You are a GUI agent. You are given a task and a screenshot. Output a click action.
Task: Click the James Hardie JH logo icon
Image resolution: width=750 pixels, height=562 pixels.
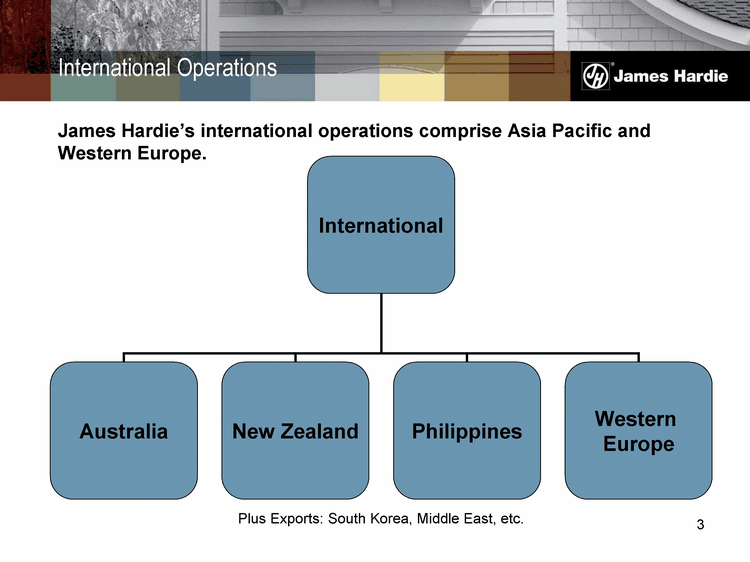click(596, 76)
